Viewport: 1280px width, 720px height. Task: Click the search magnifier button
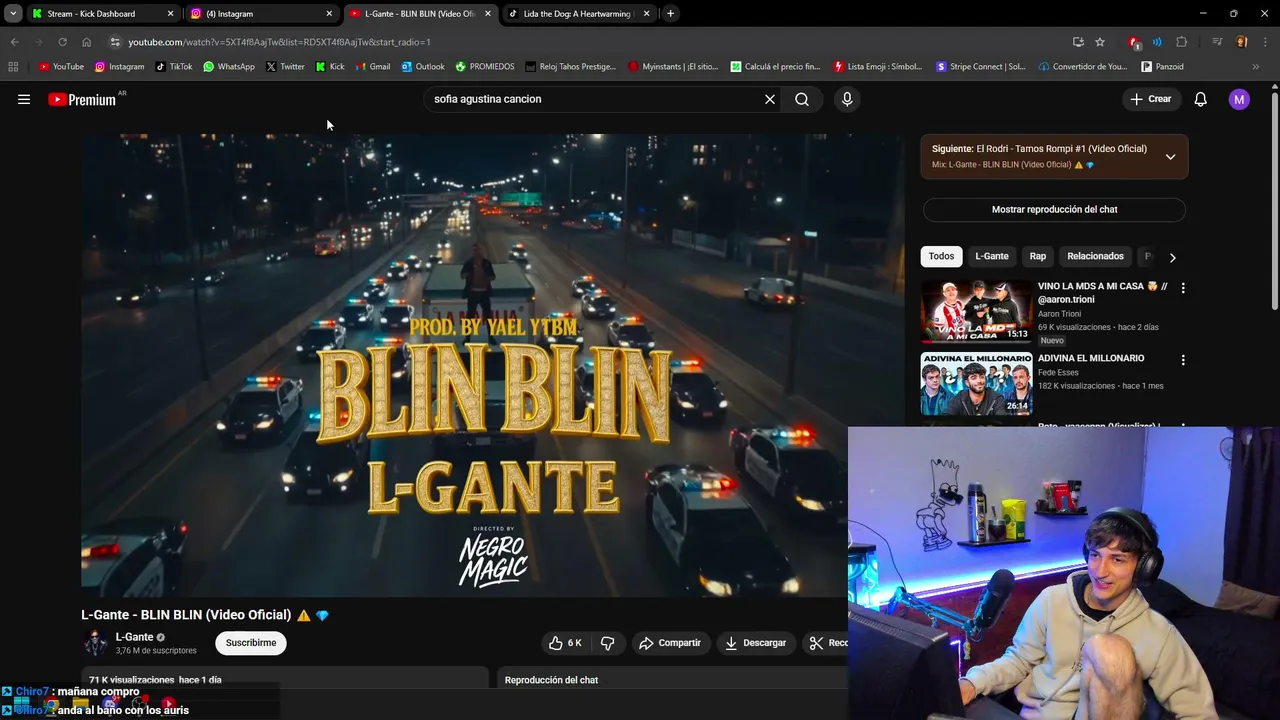point(802,99)
